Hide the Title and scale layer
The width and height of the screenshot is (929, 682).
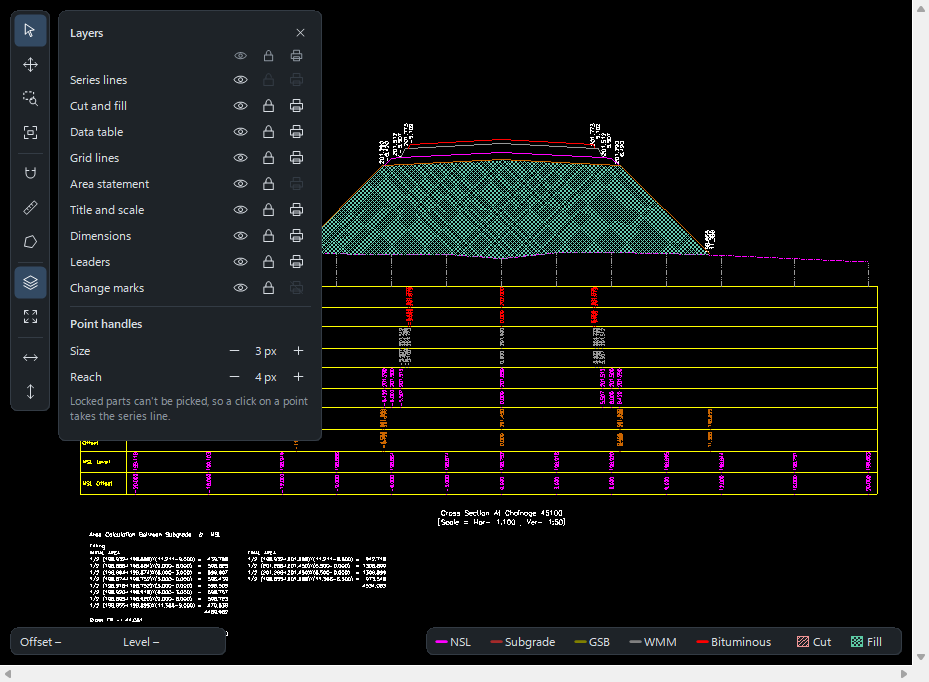coord(240,210)
